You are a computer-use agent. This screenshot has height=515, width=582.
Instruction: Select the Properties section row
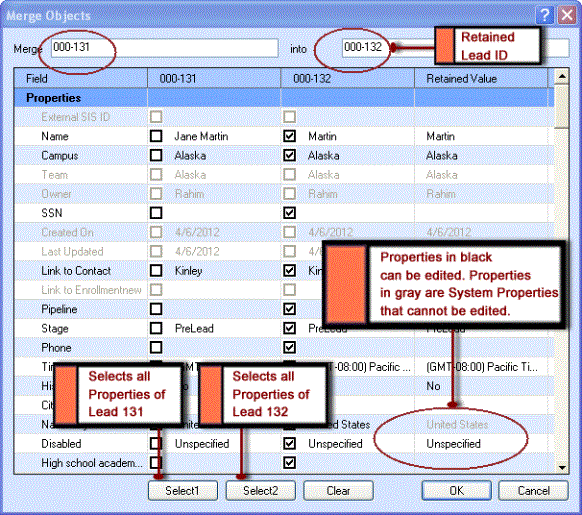click(284, 98)
